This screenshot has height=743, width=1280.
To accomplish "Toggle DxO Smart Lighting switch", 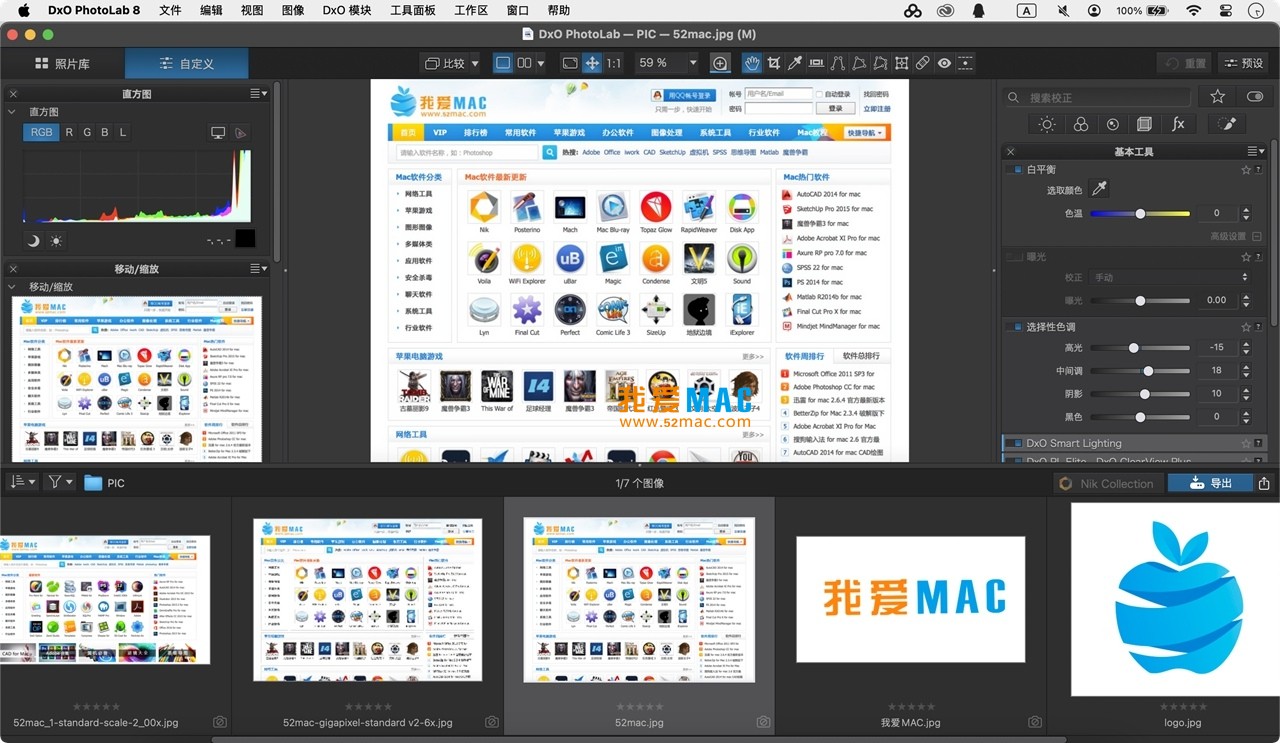I will pyautogui.click(x=1016, y=443).
